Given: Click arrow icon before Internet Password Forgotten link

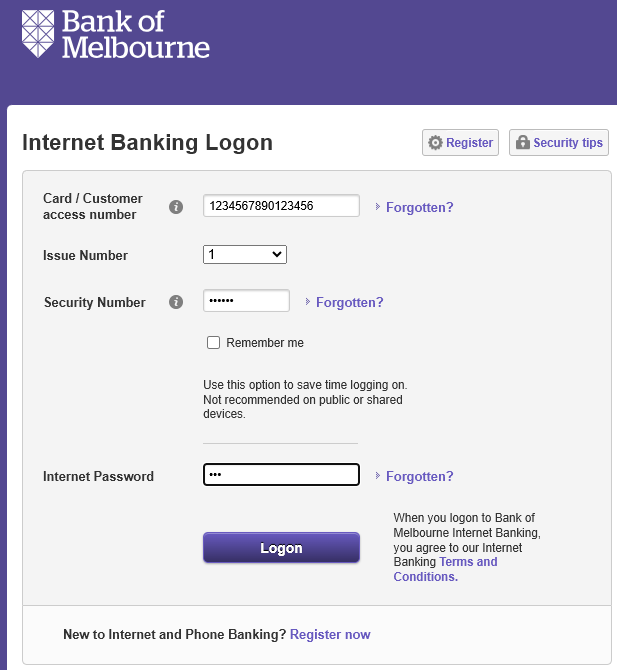Looking at the screenshot, I should (378, 476).
